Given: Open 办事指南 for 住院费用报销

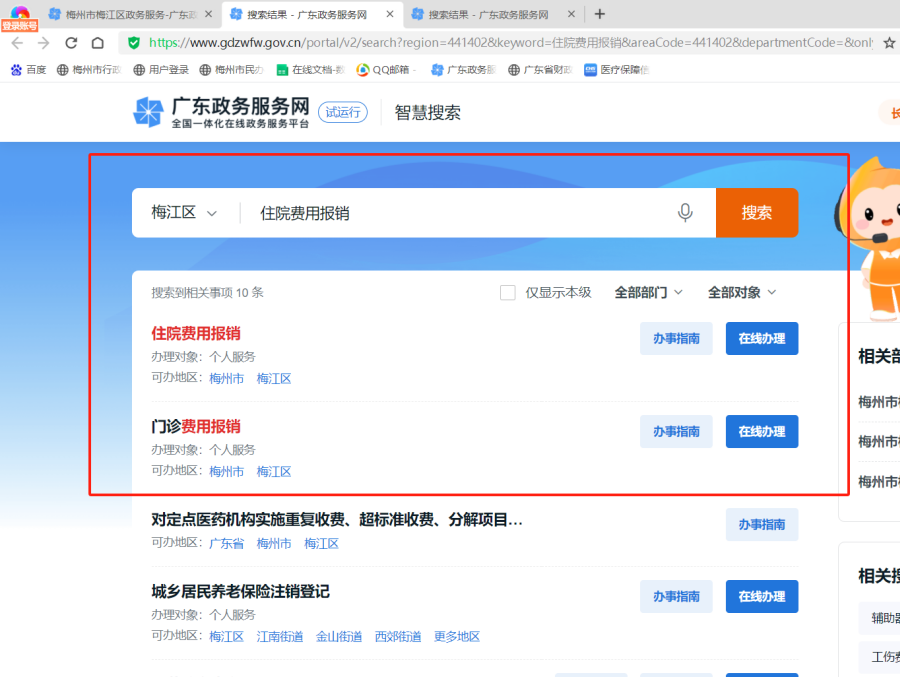Looking at the screenshot, I should [676, 338].
